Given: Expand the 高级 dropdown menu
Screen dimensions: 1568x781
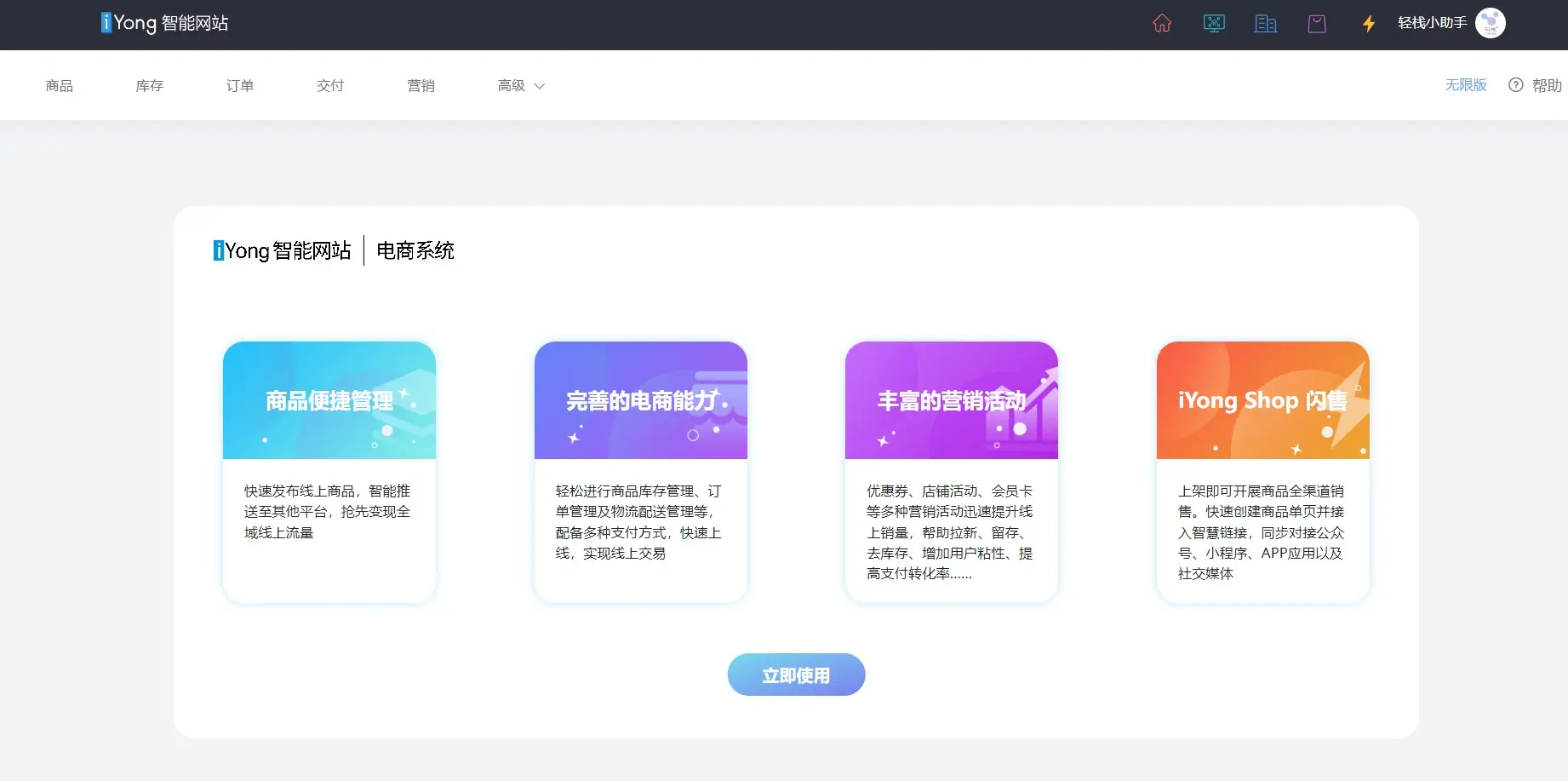Looking at the screenshot, I should click(519, 85).
